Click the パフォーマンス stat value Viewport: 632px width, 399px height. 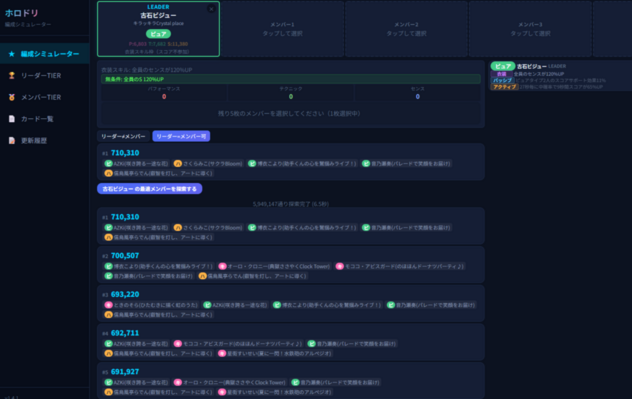tap(164, 97)
